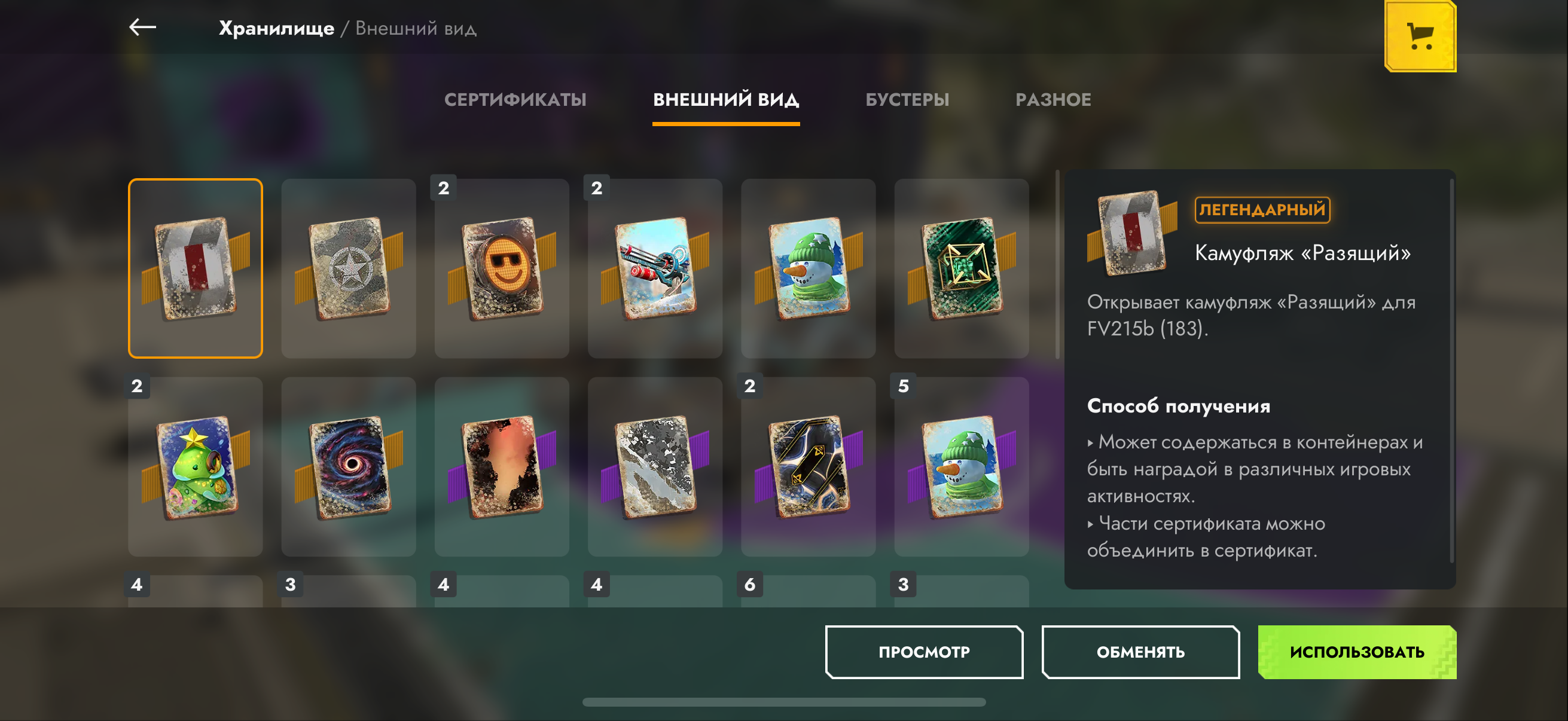Select the black and gold camouflage card
The width and height of the screenshot is (1568, 721).
tap(809, 467)
